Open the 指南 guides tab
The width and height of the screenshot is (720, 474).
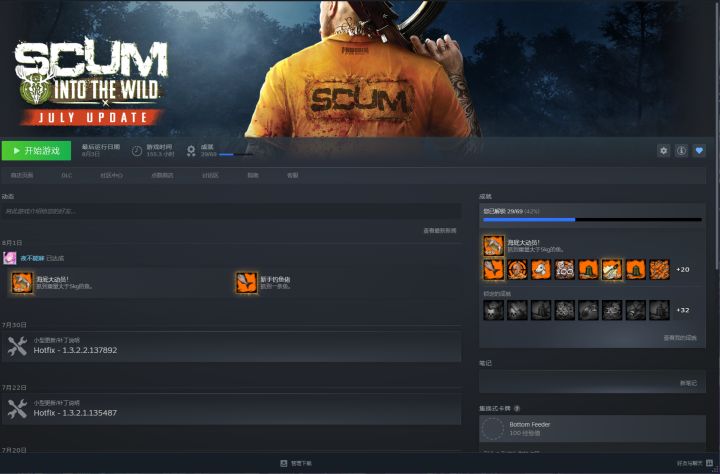coord(253,175)
